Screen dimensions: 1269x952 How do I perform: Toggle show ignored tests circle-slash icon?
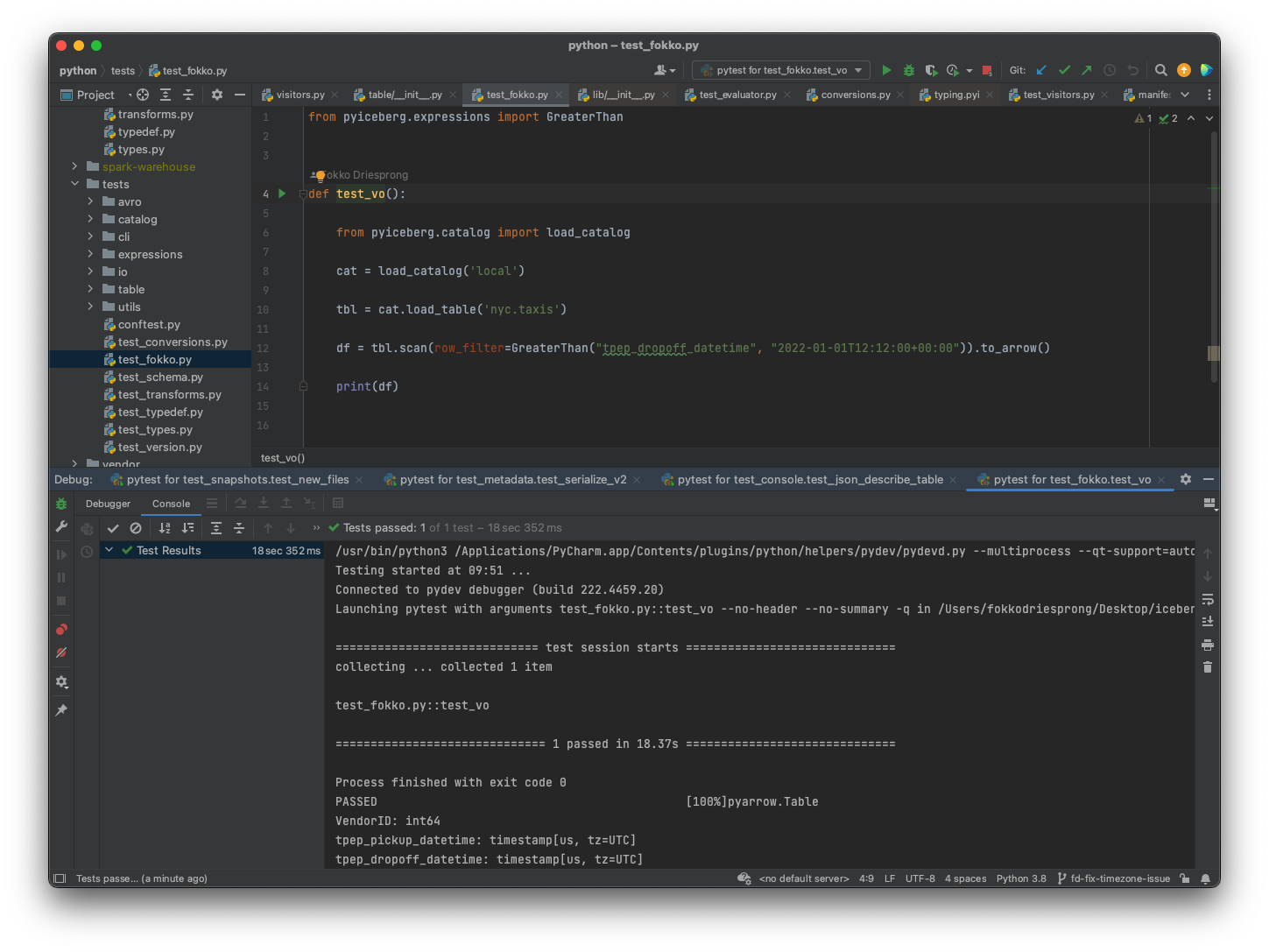[x=136, y=528]
